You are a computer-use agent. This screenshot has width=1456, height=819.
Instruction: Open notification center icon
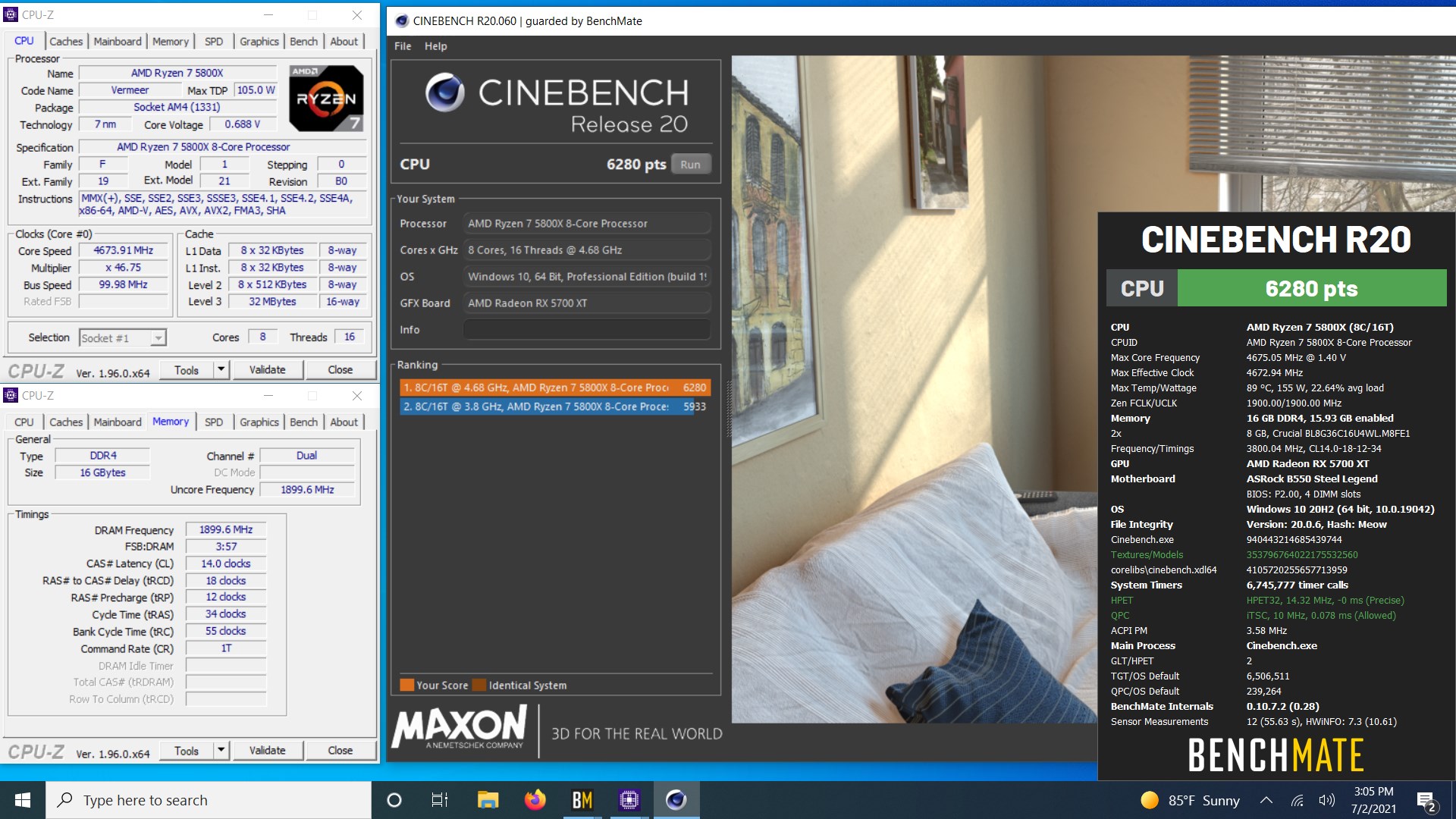tap(1426, 801)
